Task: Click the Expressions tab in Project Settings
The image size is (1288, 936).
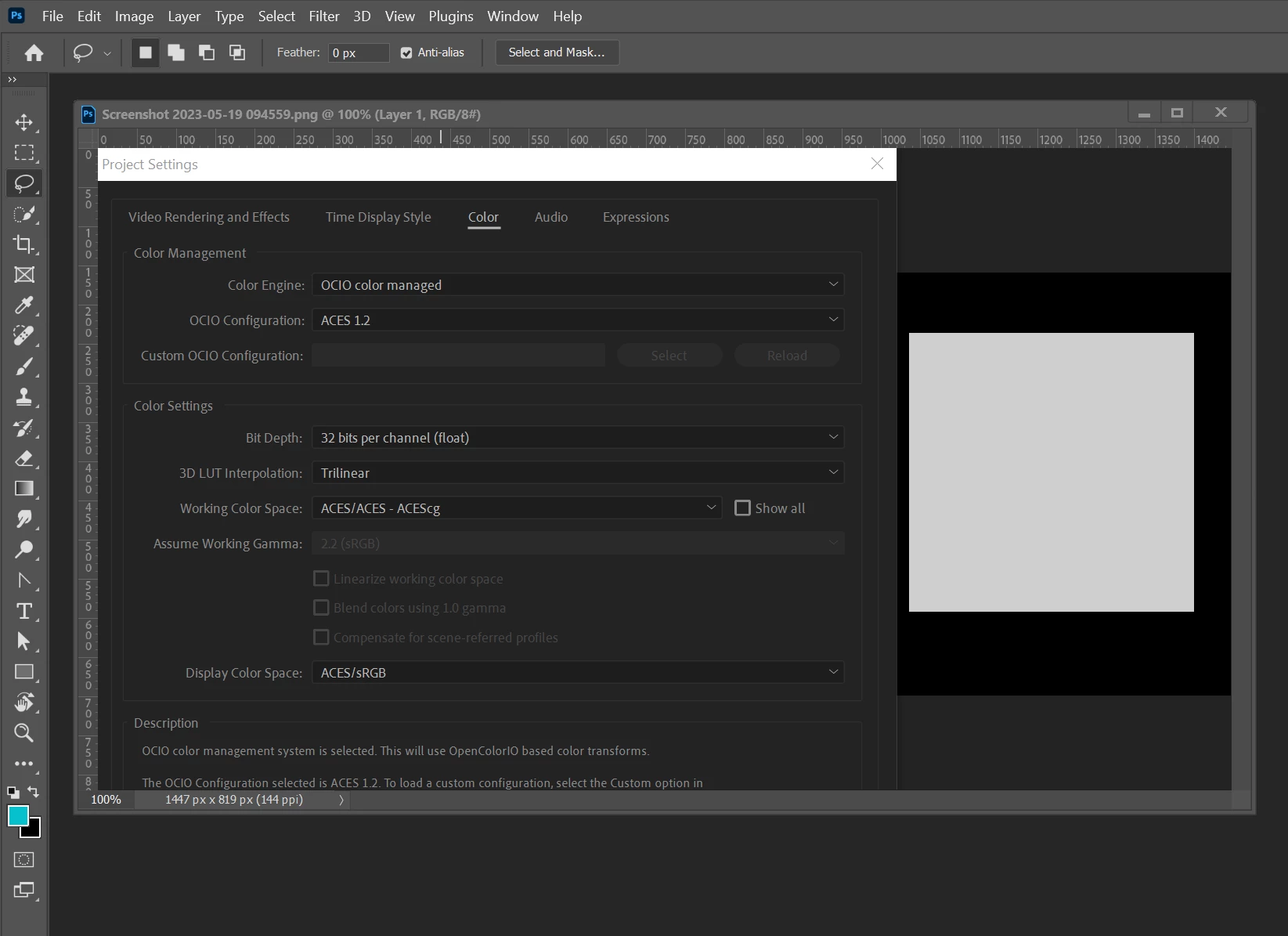Action: point(636,217)
